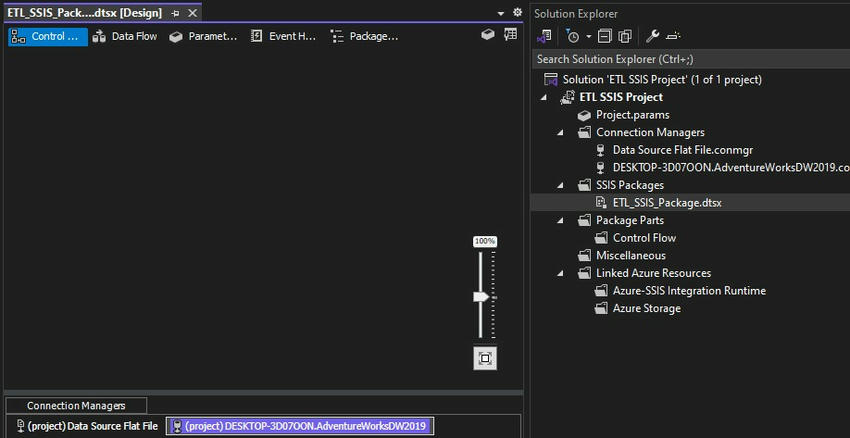Collapse the SSIS Packages folder arrow
This screenshot has height=438, width=850.
(561, 185)
